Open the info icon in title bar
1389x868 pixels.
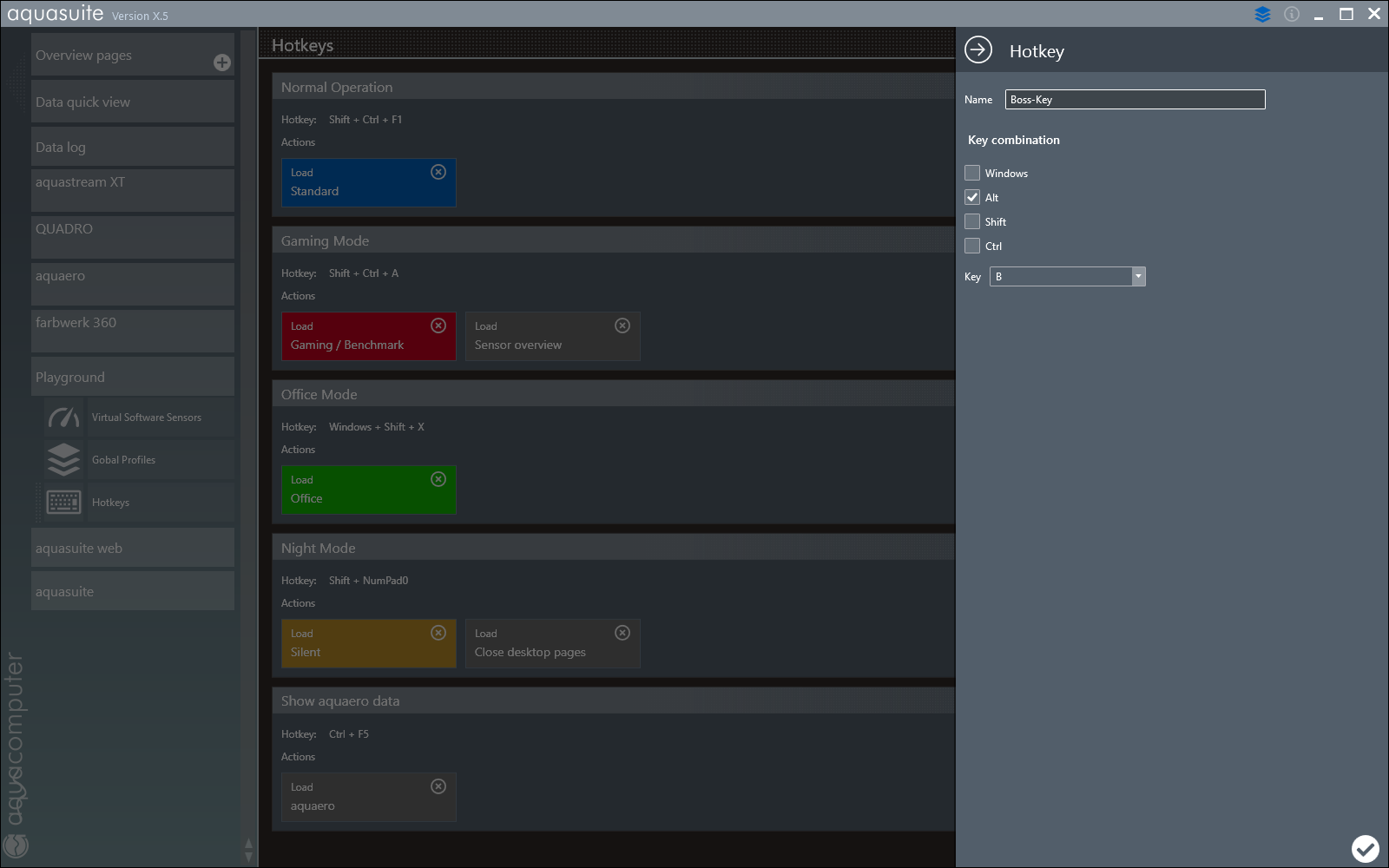1292,14
